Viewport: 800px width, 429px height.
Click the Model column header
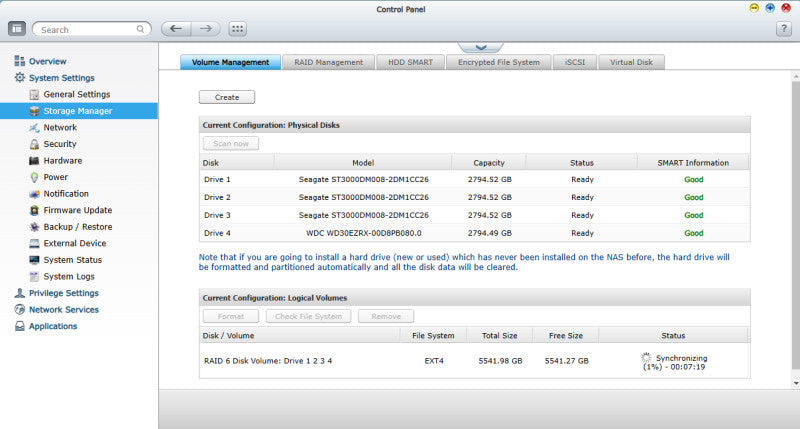click(x=363, y=163)
